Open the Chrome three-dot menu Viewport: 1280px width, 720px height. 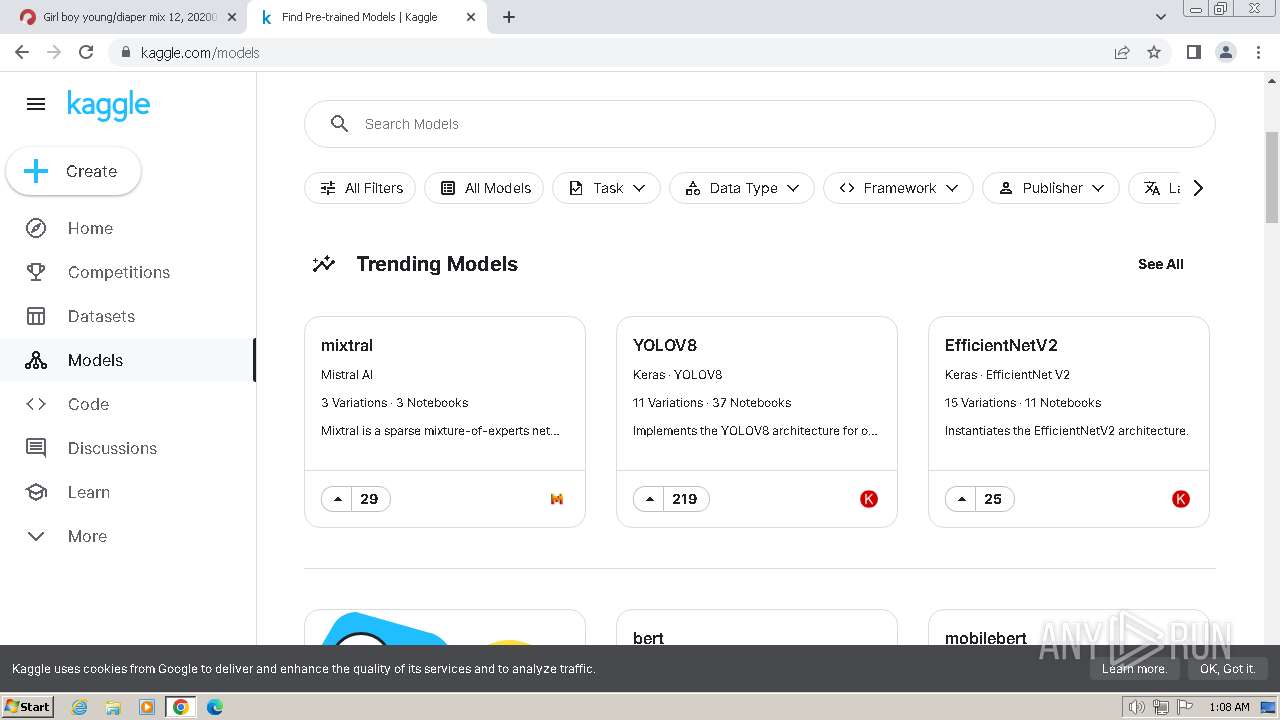(x=1258, y=52)
